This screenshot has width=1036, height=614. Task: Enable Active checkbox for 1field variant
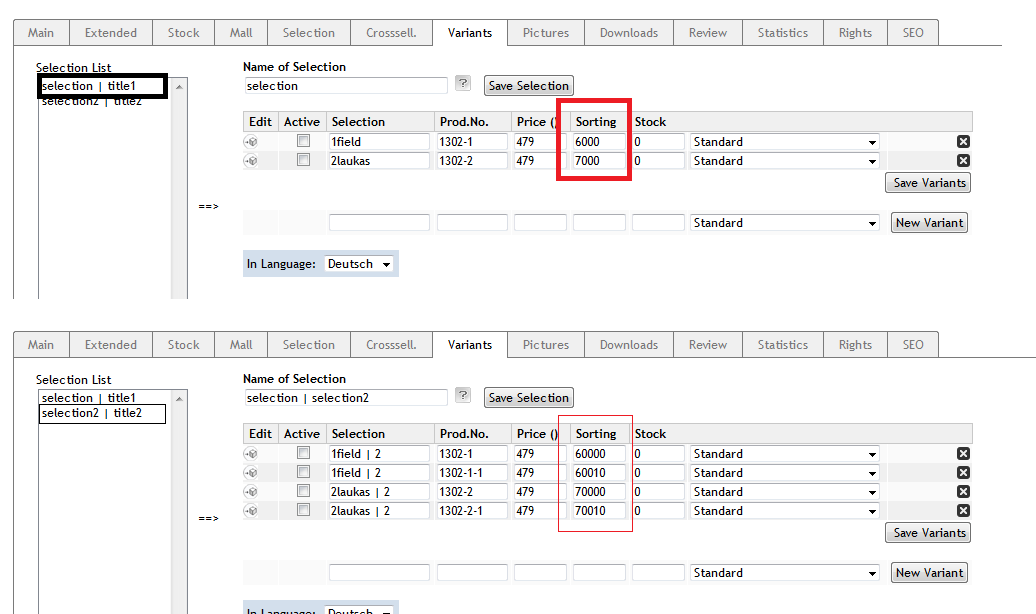coord(303,141)
